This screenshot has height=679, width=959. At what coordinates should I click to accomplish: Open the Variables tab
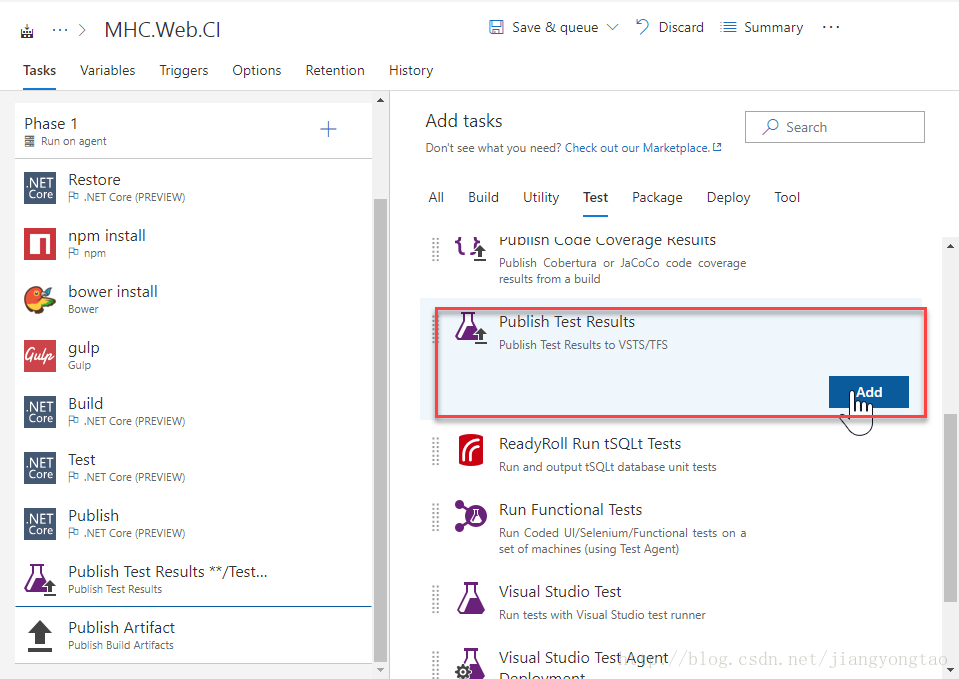point(108,70)
